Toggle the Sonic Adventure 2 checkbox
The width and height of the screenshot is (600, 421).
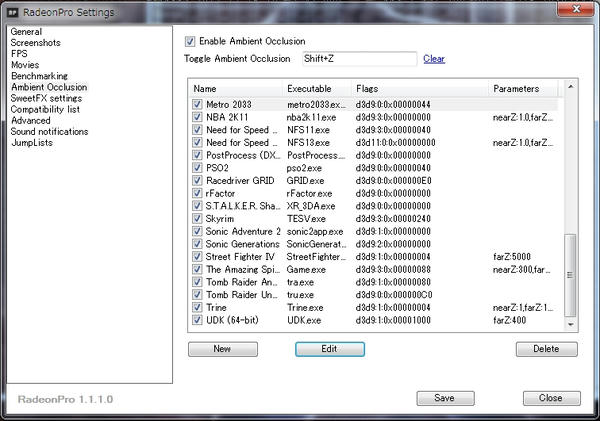pos(197,231)
